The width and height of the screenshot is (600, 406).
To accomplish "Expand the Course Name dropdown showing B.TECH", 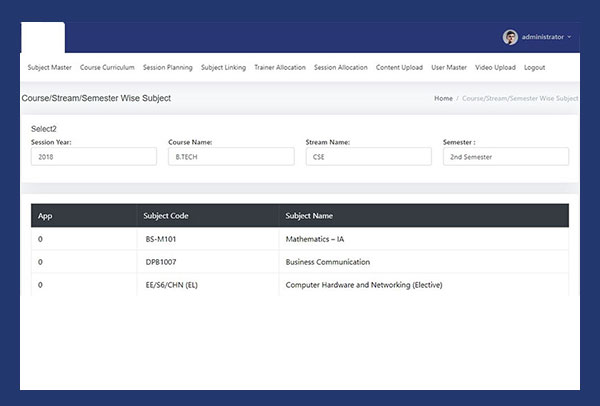I will 231,157.
